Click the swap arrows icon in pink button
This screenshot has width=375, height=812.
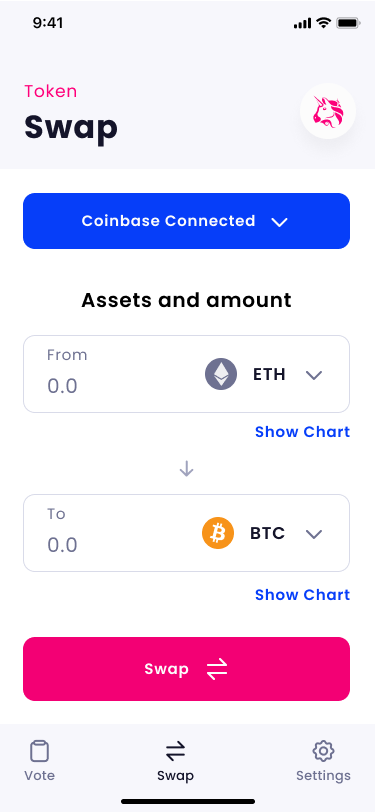click(217, 669)
